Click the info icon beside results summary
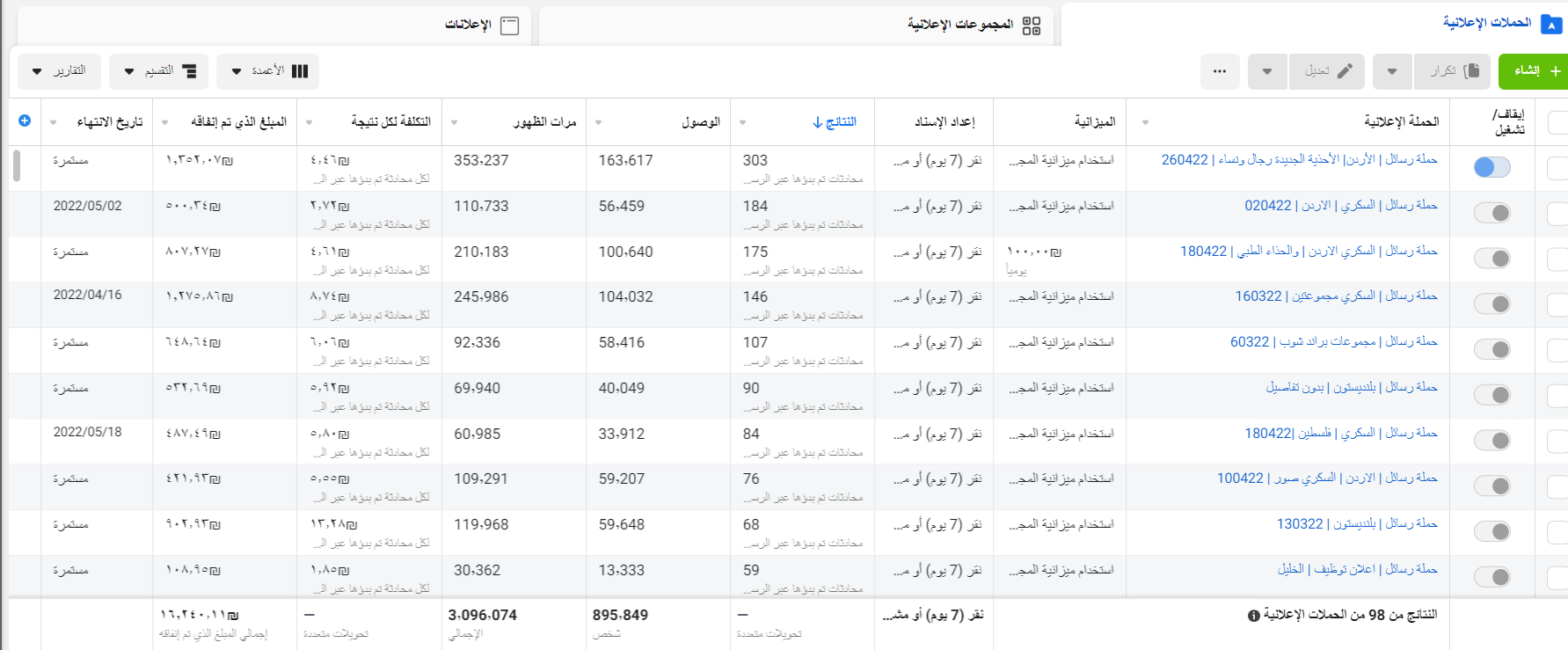1568x650 pixels. [1253, 616]
